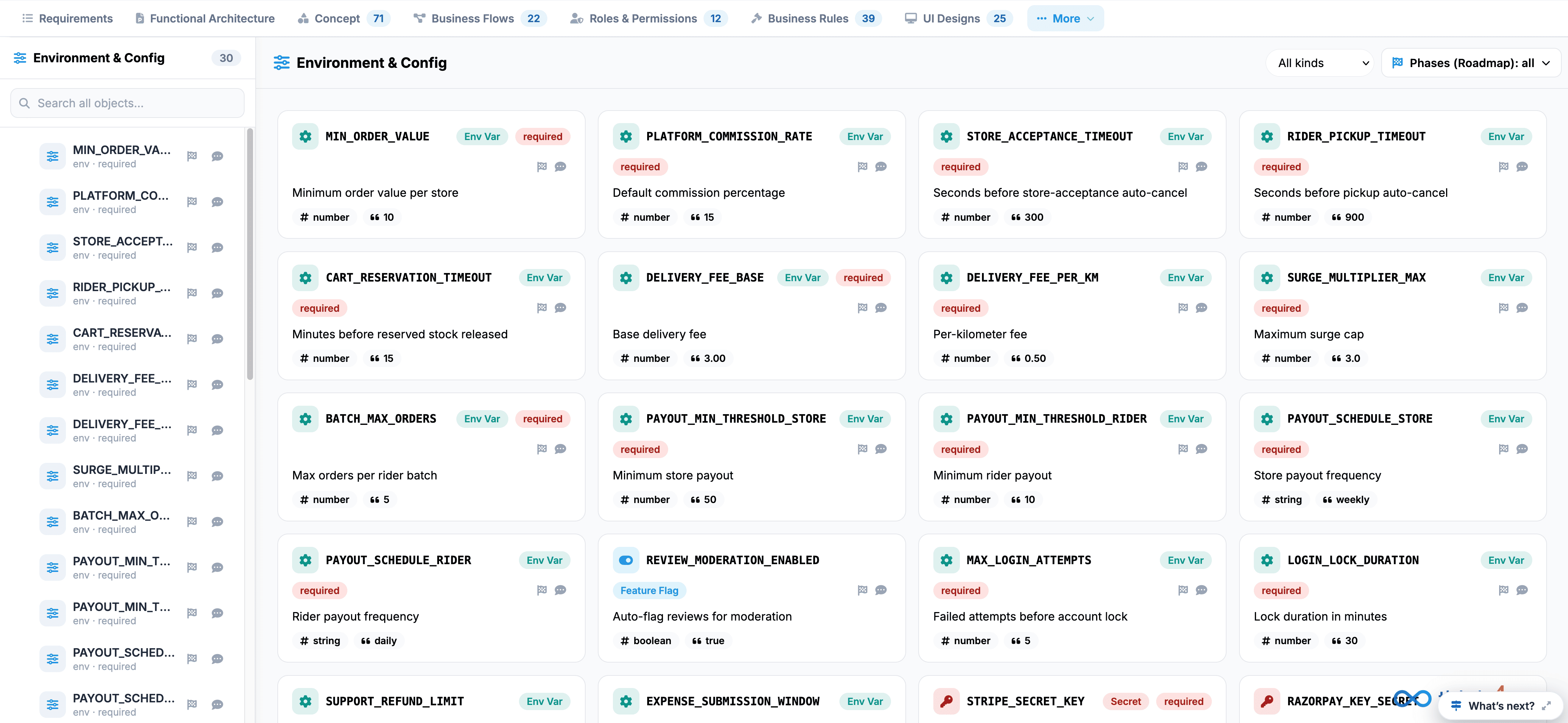The image size is (1568, 723).
Task: Expand the What's next? panel
Action: pyautogui.click(x=1501, y=705)
